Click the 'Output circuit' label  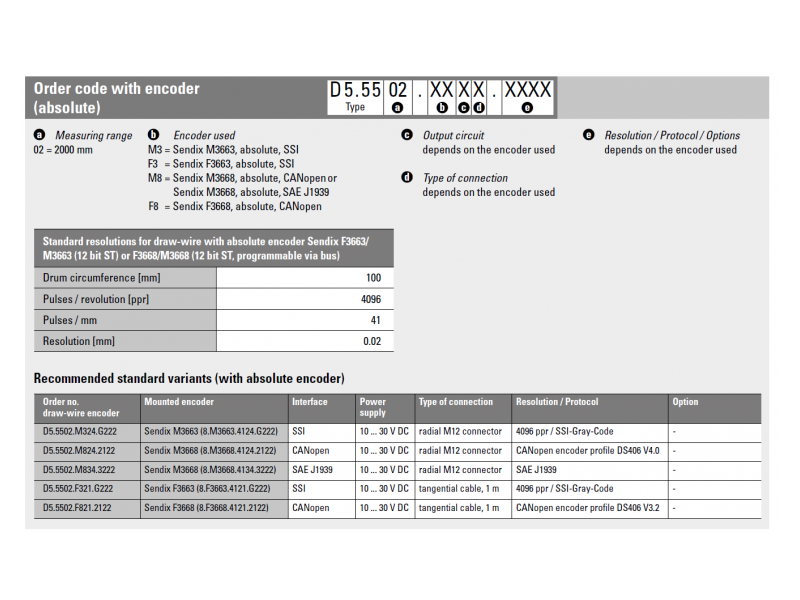coord(453,135)
